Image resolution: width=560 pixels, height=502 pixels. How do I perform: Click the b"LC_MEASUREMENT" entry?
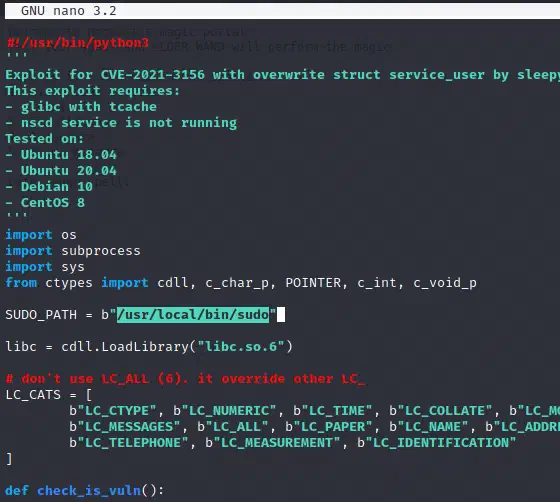273,443
